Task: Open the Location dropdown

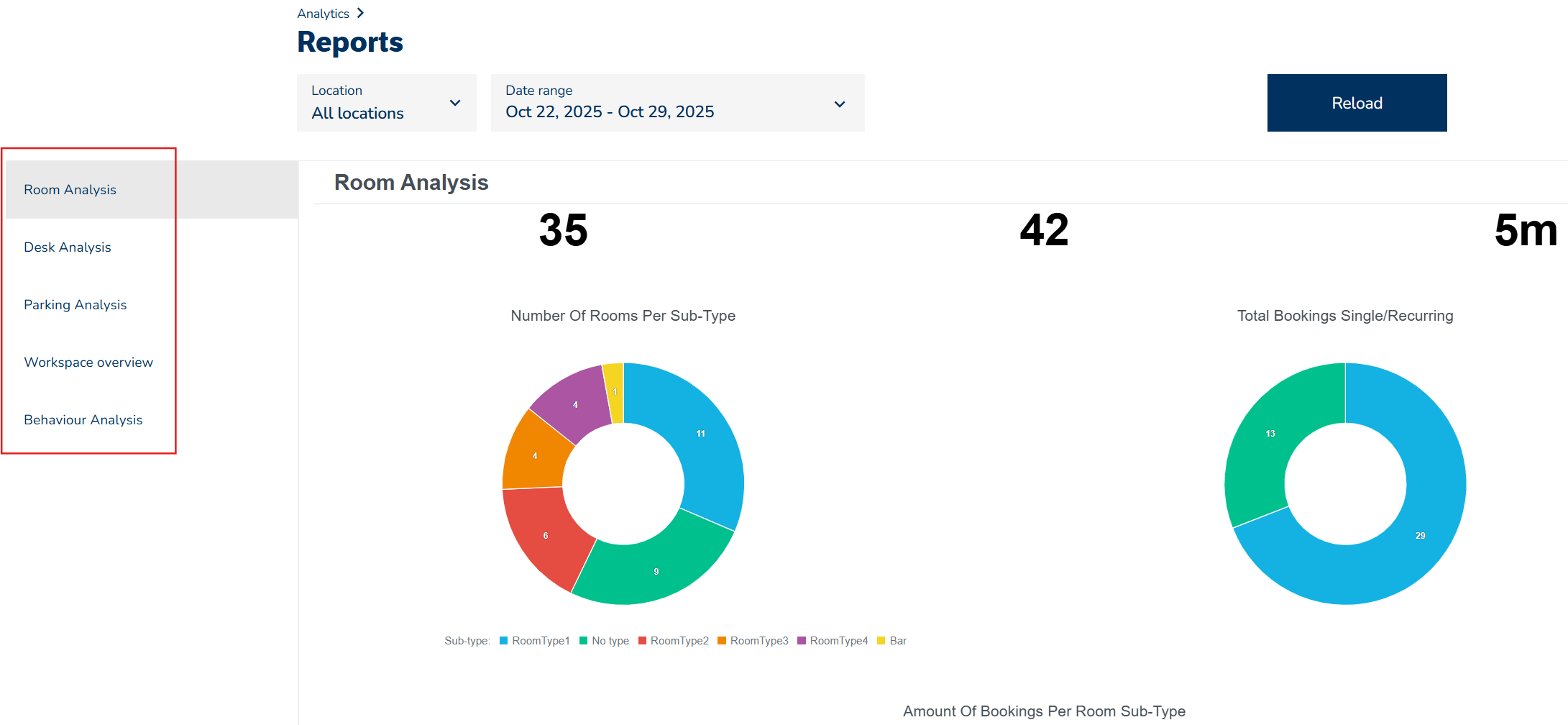Action: coord(386,103)
